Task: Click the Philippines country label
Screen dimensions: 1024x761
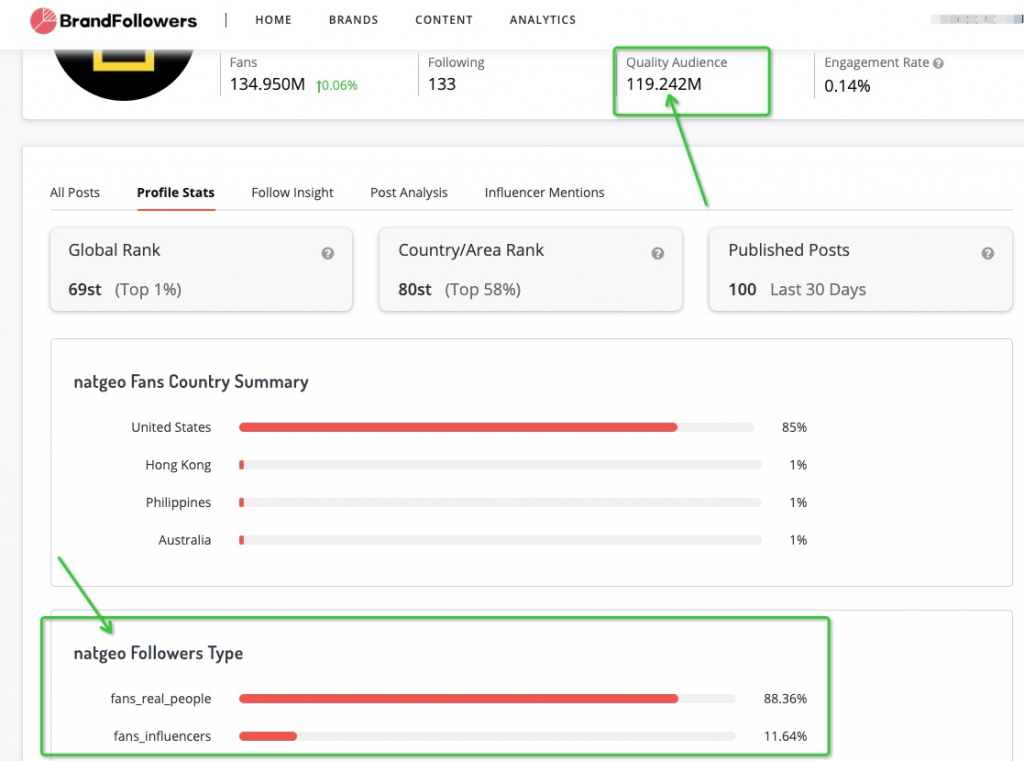Action: point(178,503)
